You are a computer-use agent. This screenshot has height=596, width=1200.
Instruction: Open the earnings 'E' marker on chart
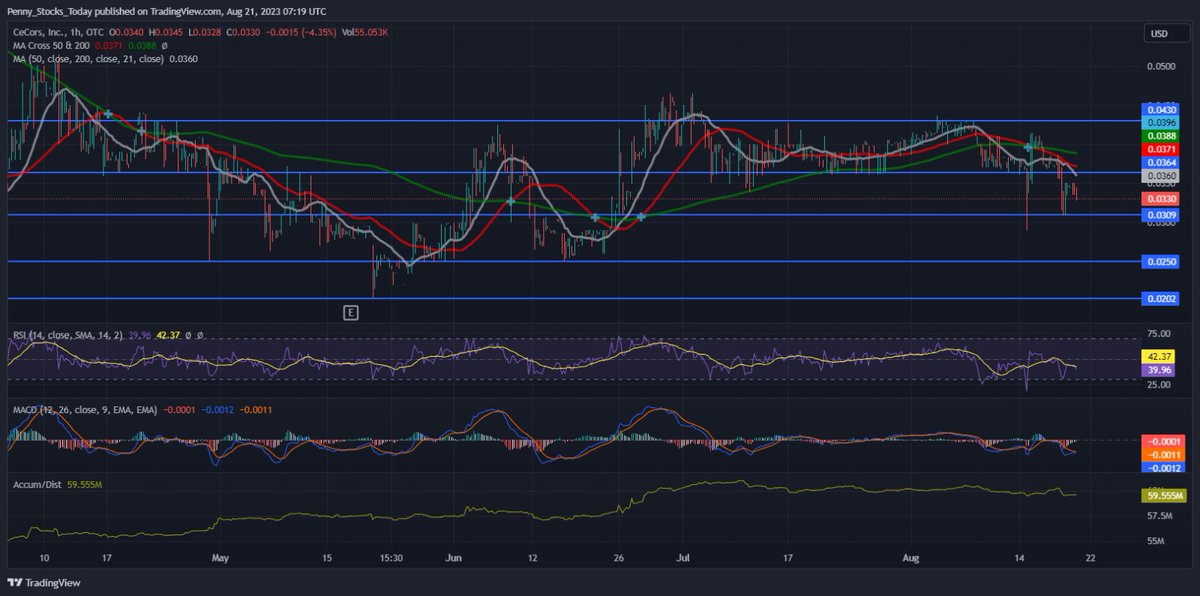tap(350, 313)
